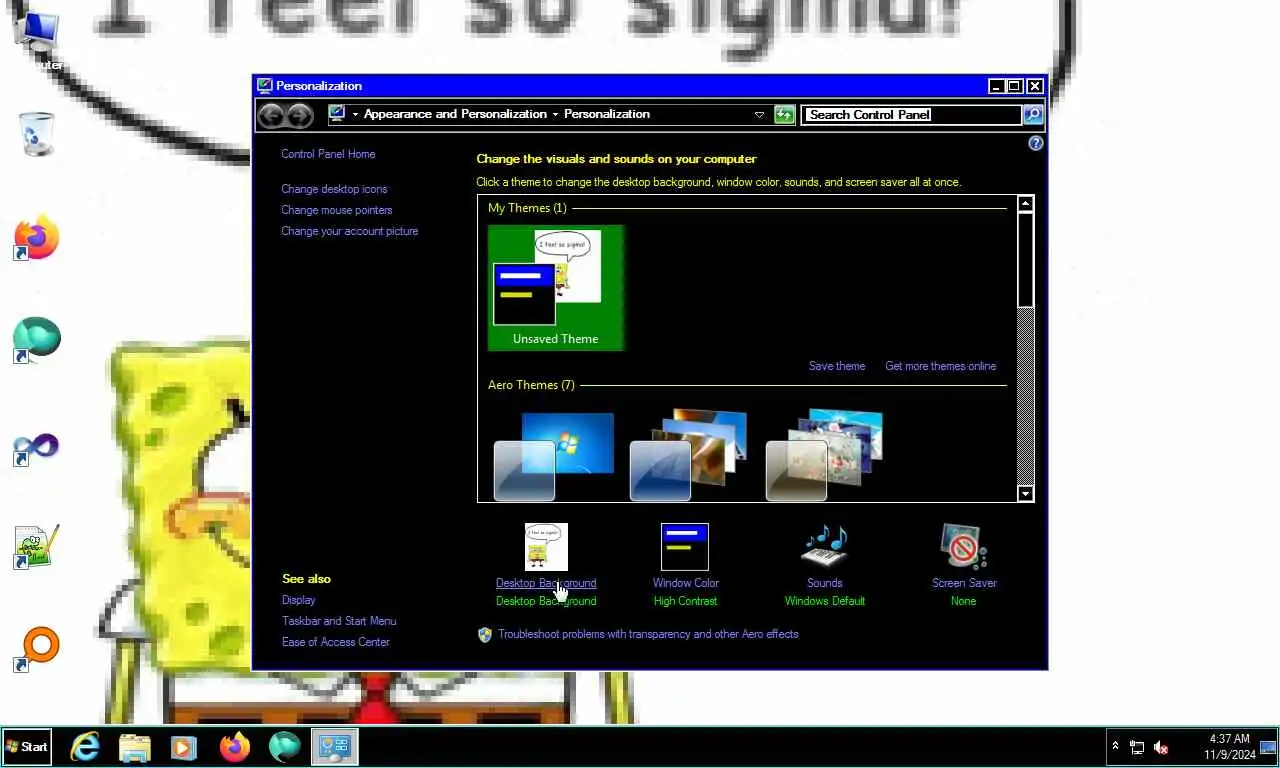Screen dimensions: 1280x768
Task: Open Taskbar and Start Menu link
Action: [339, 621]
